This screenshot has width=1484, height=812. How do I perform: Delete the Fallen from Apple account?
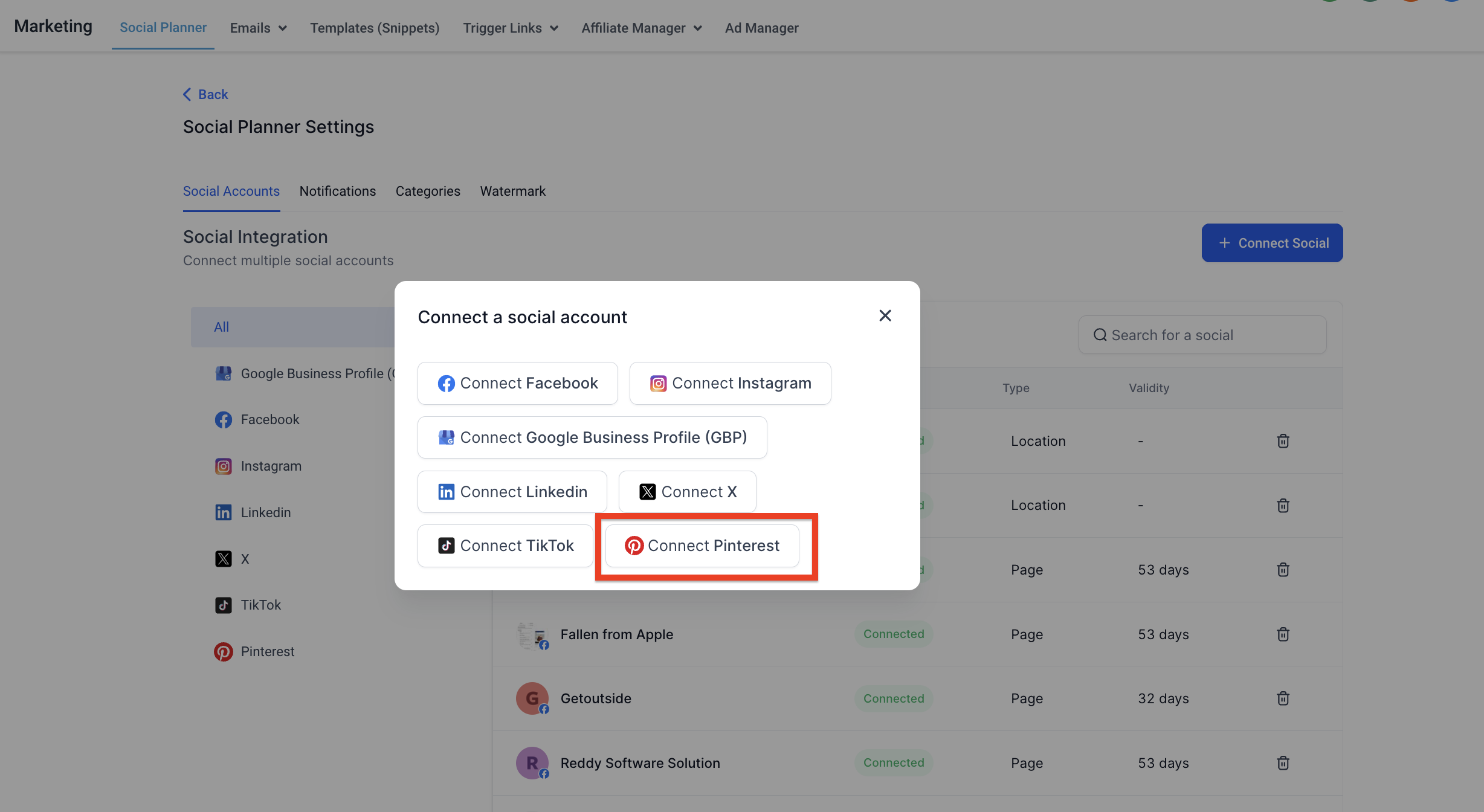pos(1283,634)
